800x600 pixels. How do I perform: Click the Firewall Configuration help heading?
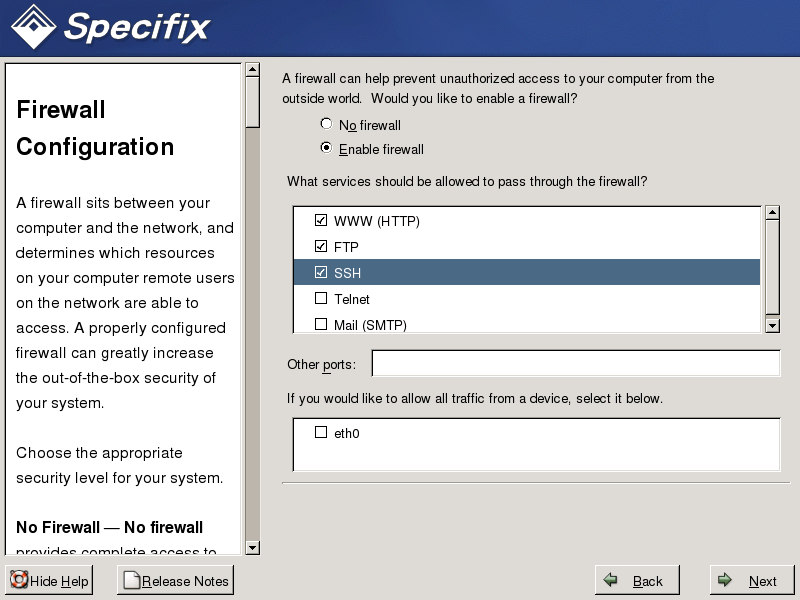tap(96, 128)
